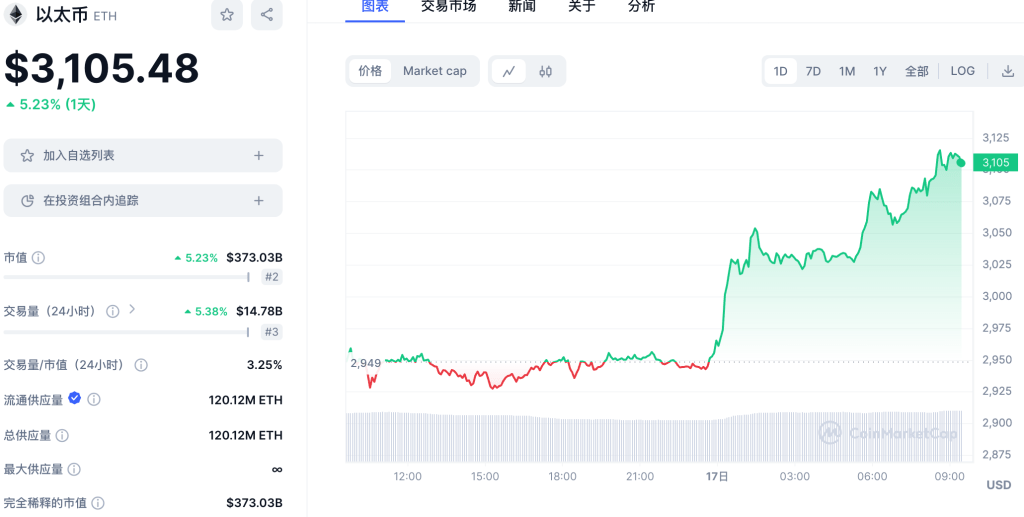Click the share icon beside ETH
Screen dimensions: 1024x517
tap(267, 15)
